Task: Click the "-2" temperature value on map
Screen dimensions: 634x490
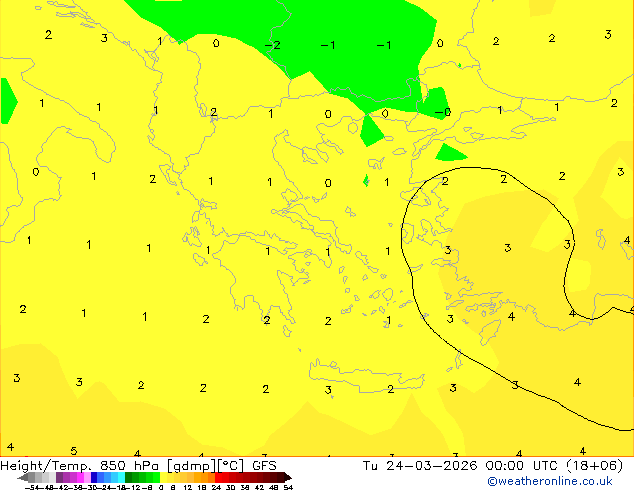Action: coord(273,45)
